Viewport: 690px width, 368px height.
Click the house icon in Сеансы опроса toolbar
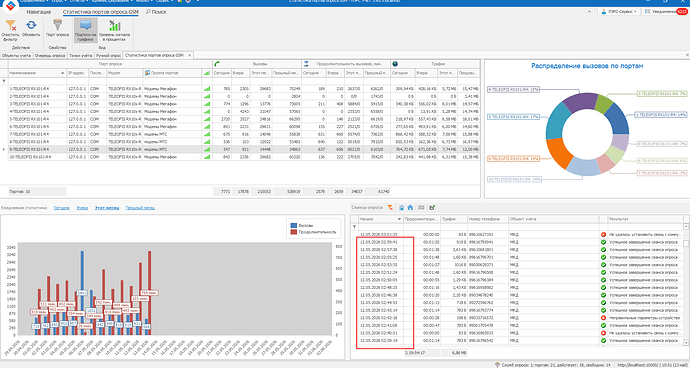tap(410, 207)
